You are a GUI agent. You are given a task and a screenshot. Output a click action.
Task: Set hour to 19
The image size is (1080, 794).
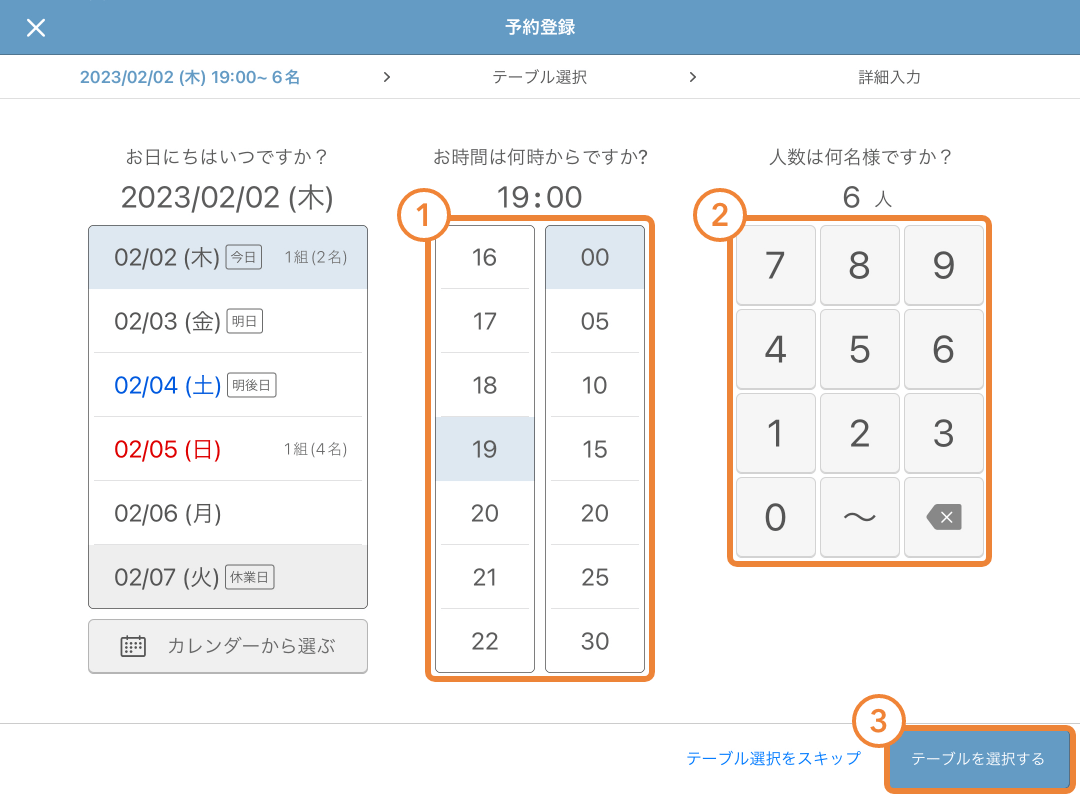pyautogui.click(x=485, y=449)
